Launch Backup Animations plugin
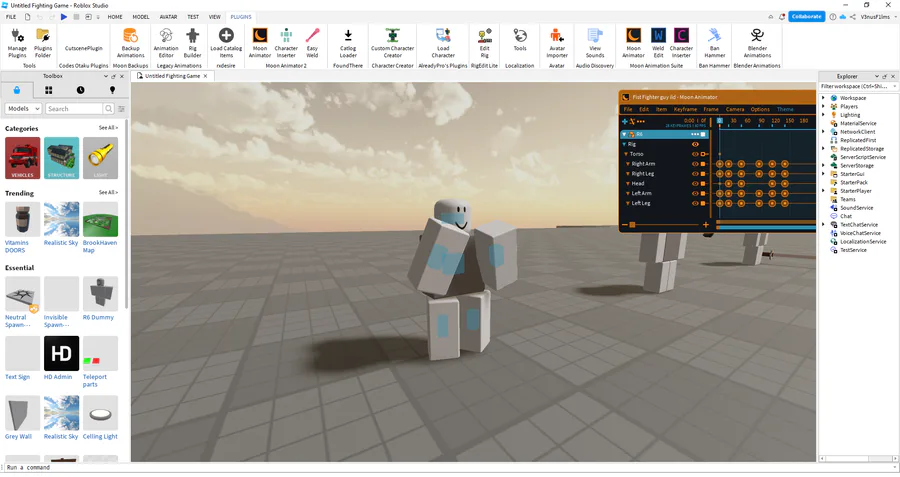Image resolution: width=900 pixels, height=477 pixels. 130,43
